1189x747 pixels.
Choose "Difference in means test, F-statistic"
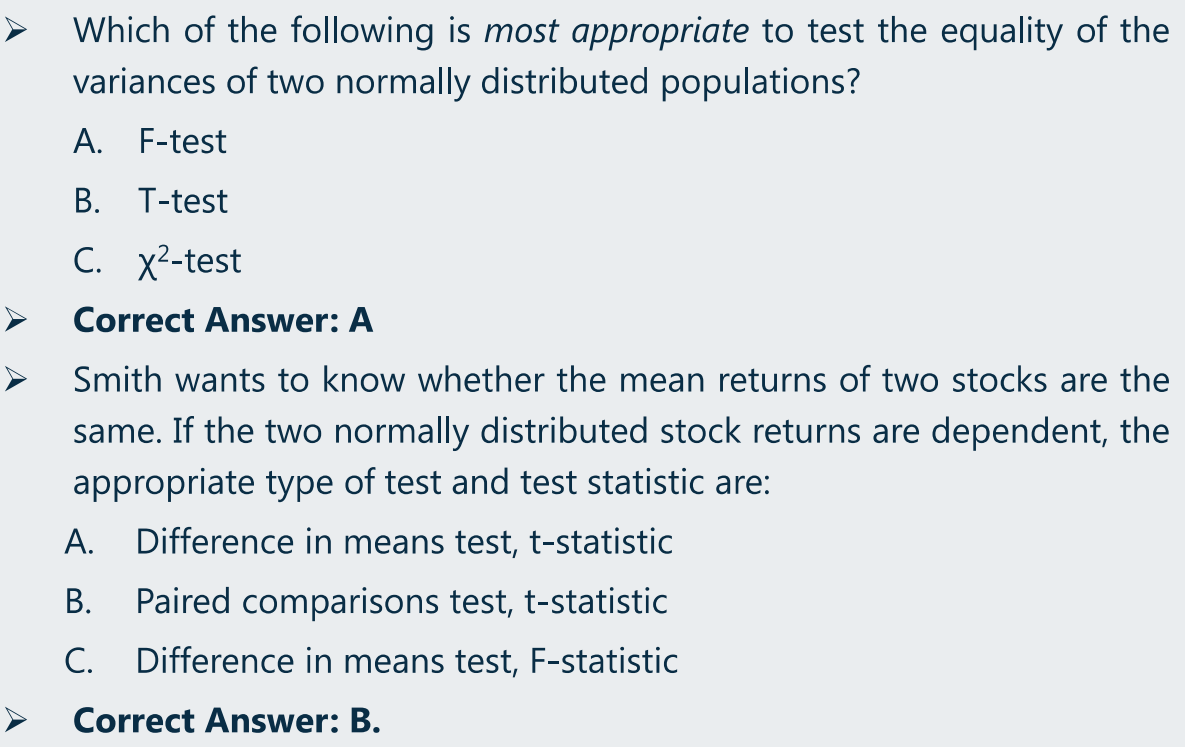point(406,661)
